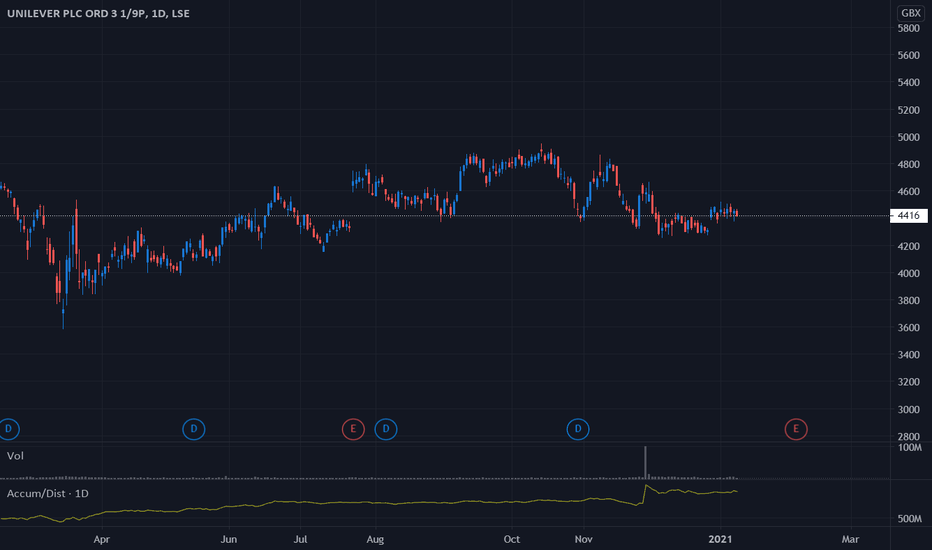The image size is (932, 550).
Task: Click the 3800 price axis label
Action: pos(909,301)
